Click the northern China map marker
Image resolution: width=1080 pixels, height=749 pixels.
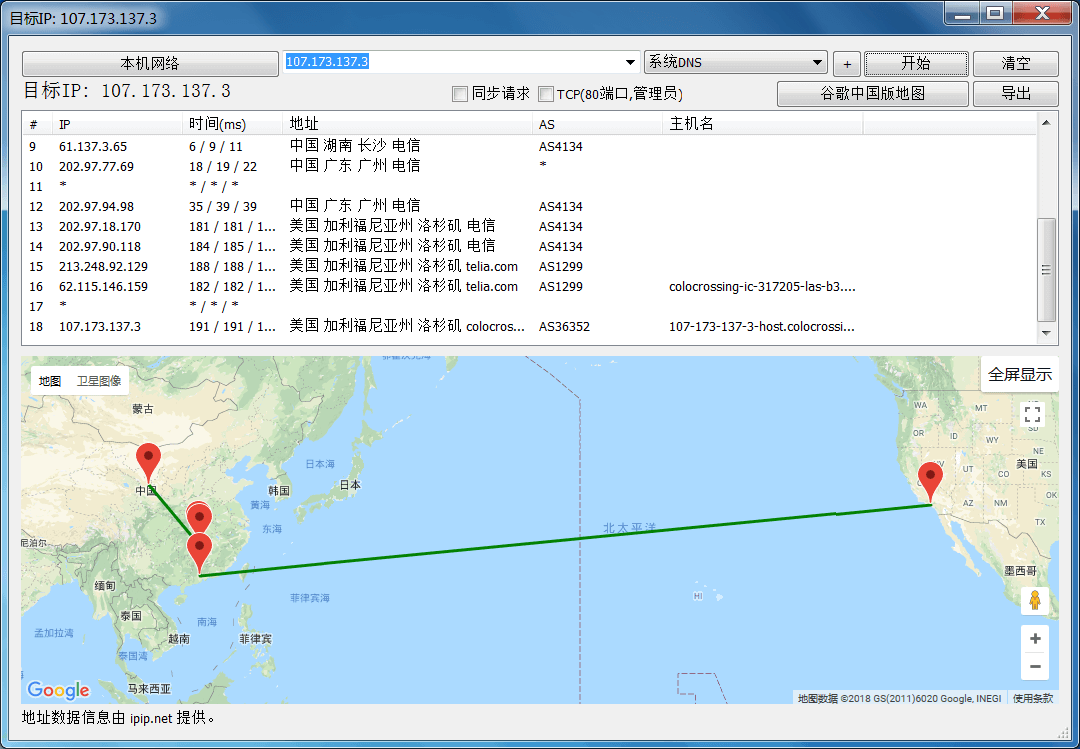(148, 460)
